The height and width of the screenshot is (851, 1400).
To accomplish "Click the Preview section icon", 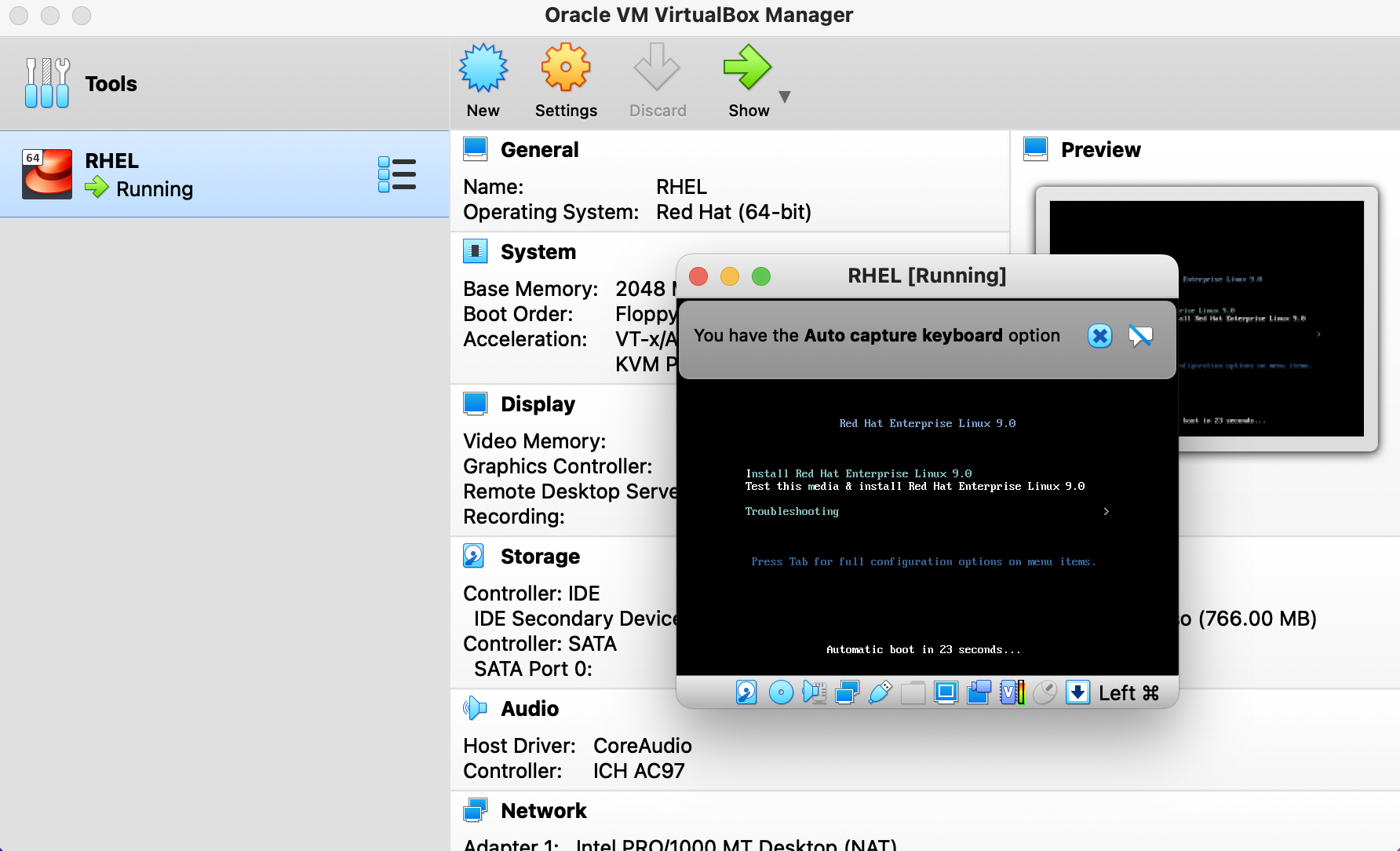I will pos(1036,149).
